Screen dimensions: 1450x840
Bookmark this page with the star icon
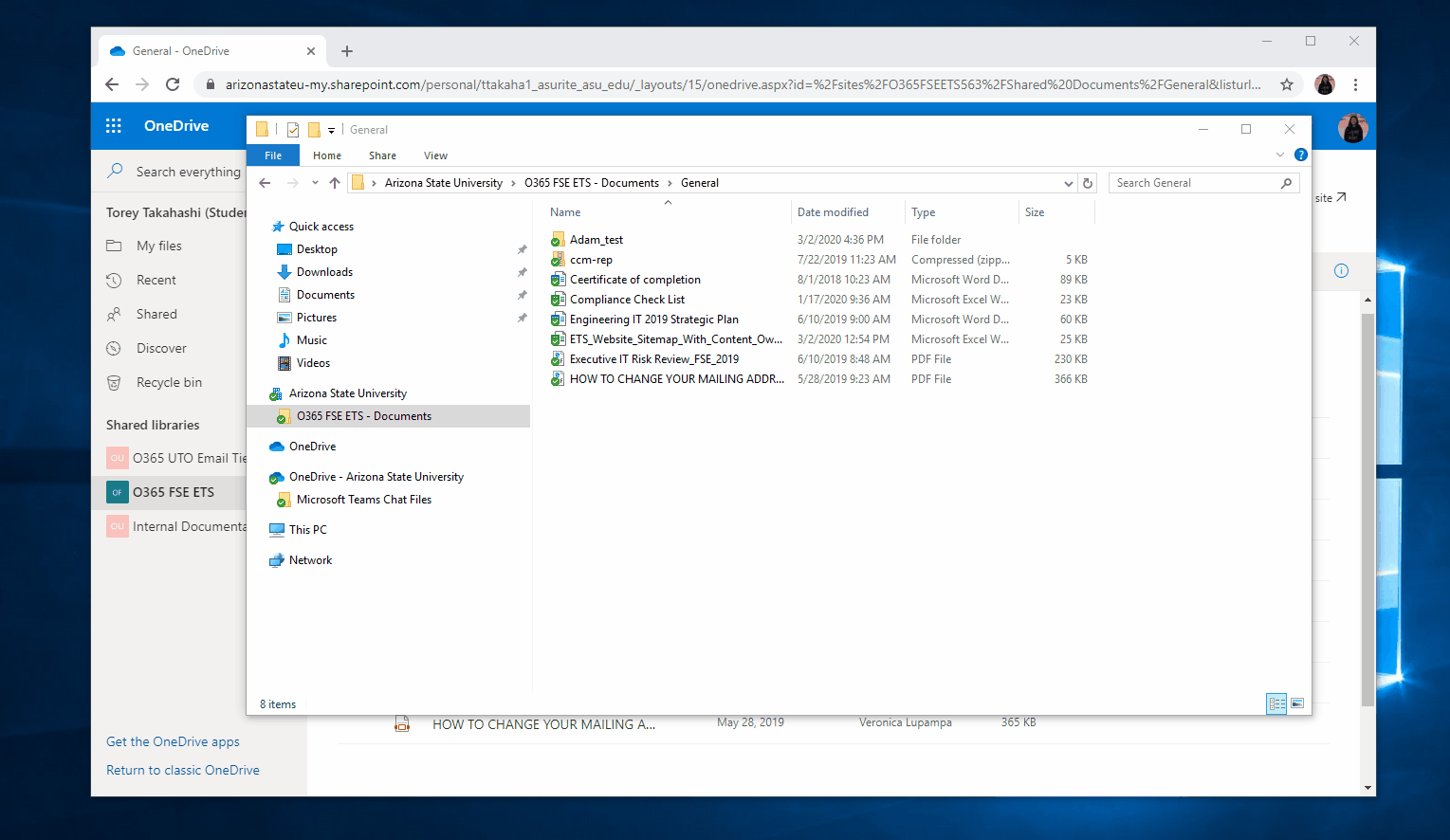(1287, 84)
